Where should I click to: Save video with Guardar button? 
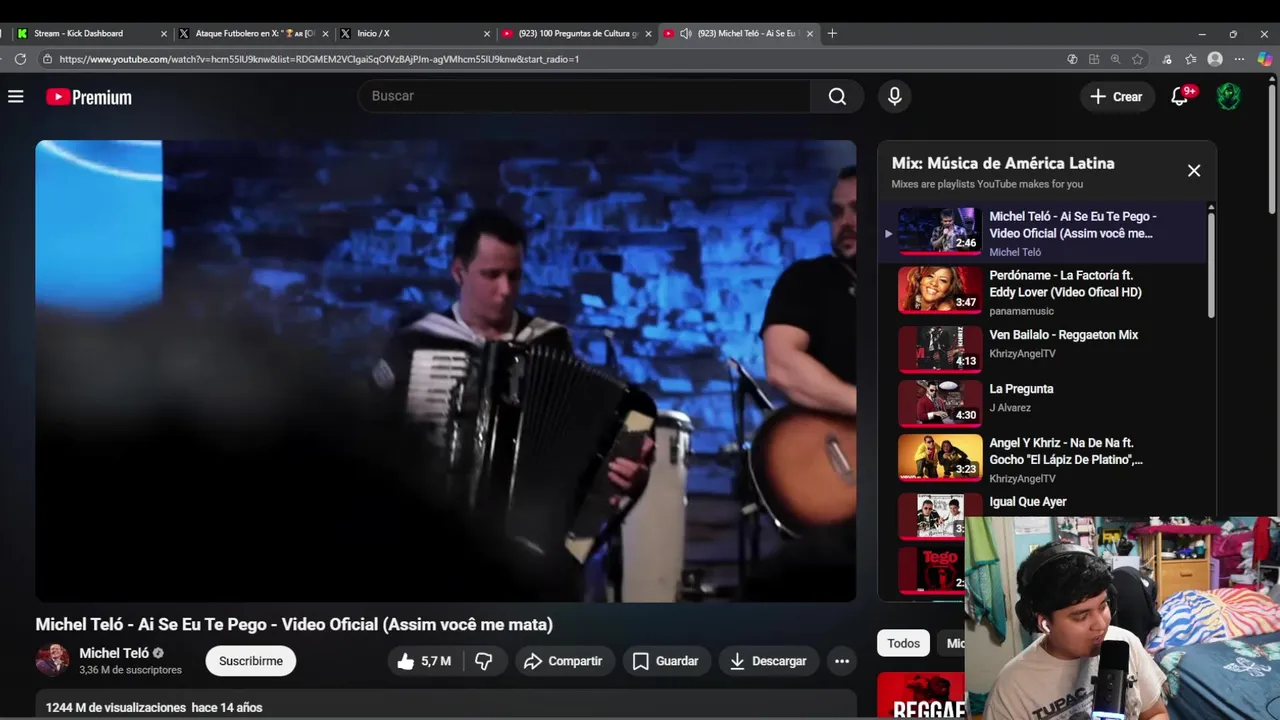(666, 661)
